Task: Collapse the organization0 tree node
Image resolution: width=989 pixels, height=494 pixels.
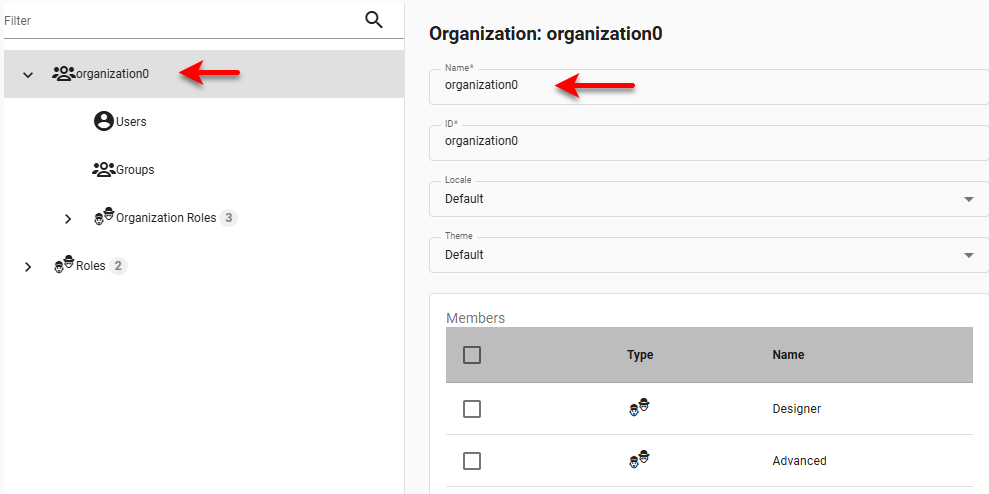Action: [x=28, y=75]
